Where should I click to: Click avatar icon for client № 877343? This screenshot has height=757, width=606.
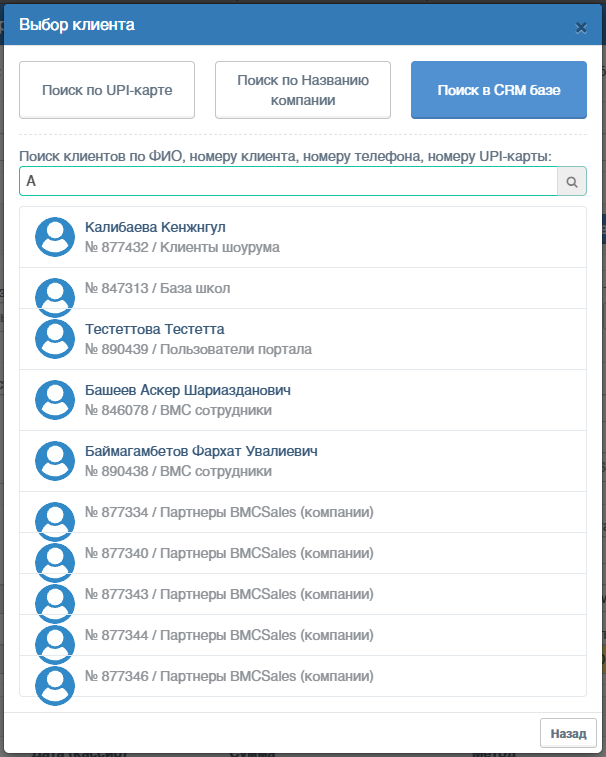(x=55, y=604)
